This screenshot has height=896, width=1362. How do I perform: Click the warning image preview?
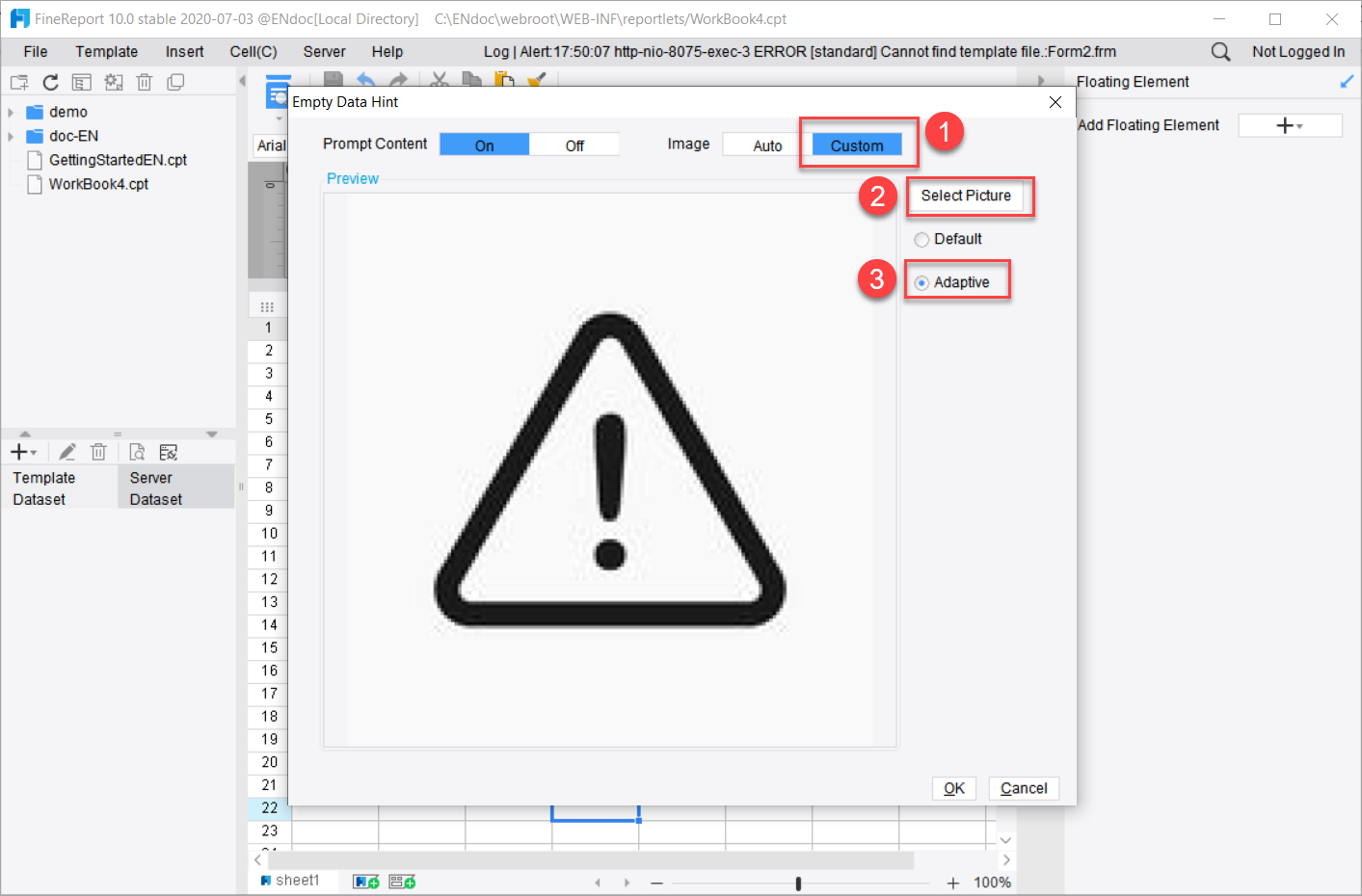pos(610,470)
